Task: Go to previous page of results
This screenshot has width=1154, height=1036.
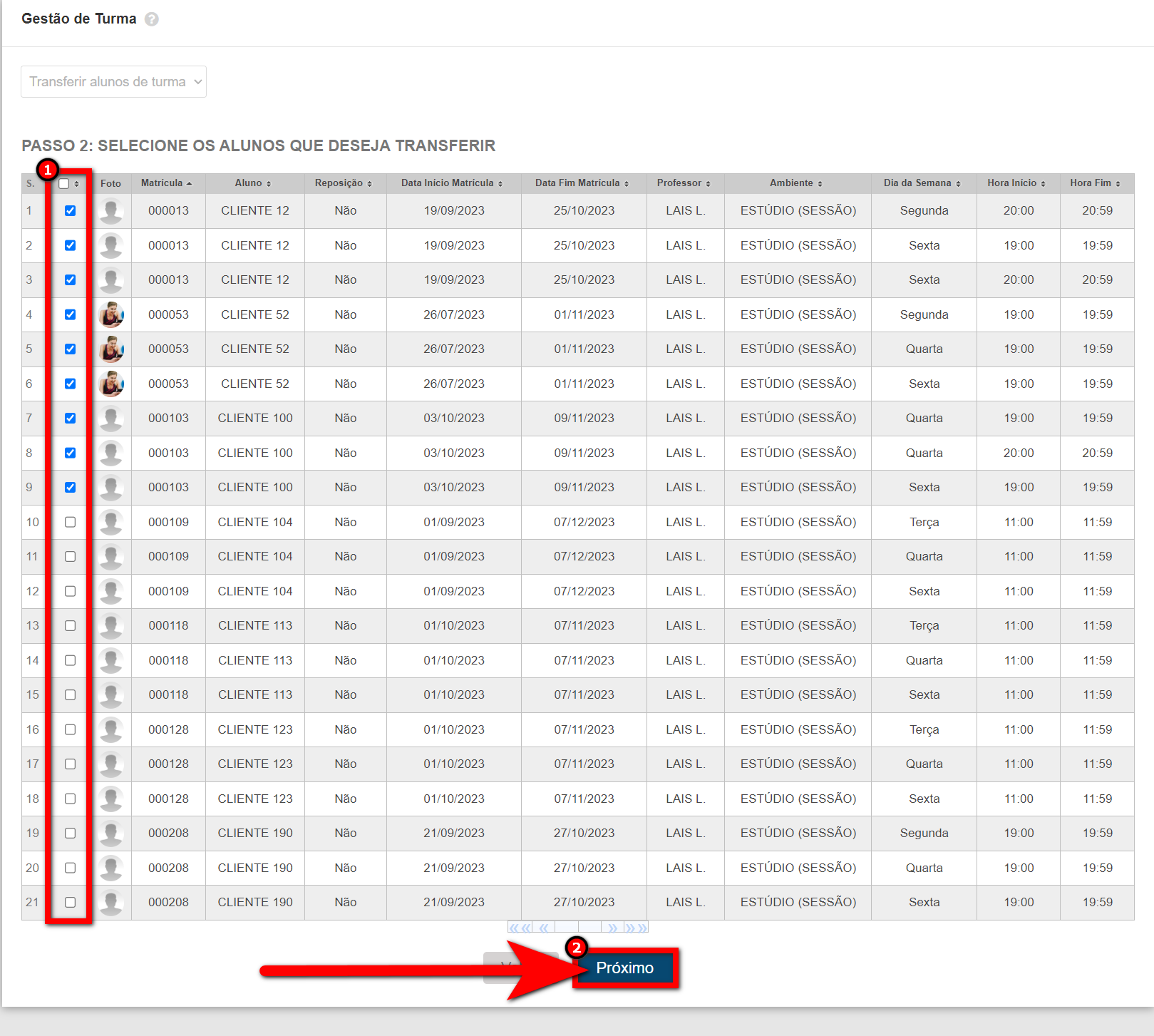Action: (544, 928)
